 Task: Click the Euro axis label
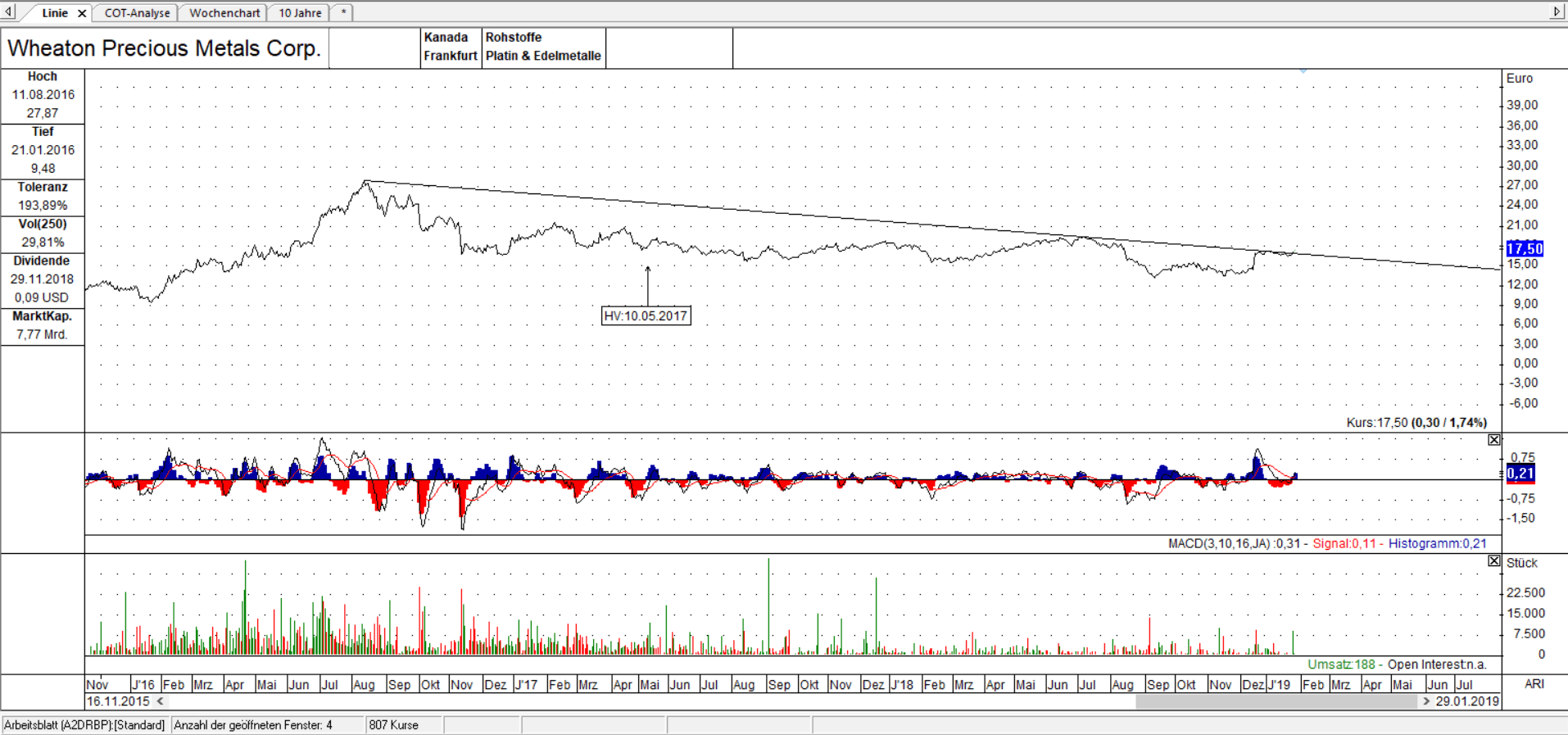1520,79
